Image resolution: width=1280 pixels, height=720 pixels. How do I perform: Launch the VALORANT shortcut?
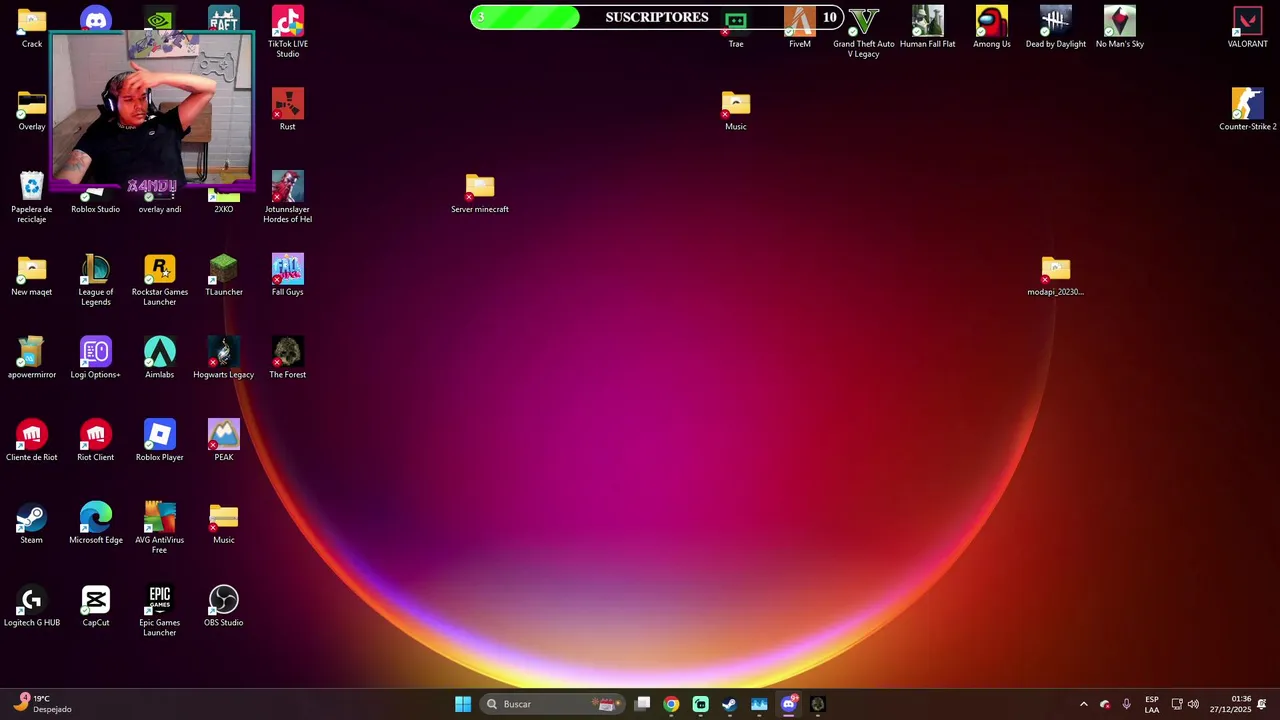[x=1248, y=27]
